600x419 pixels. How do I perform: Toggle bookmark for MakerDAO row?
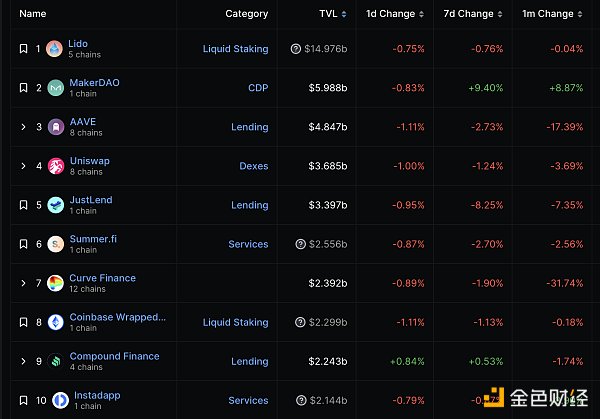(23, 88)
